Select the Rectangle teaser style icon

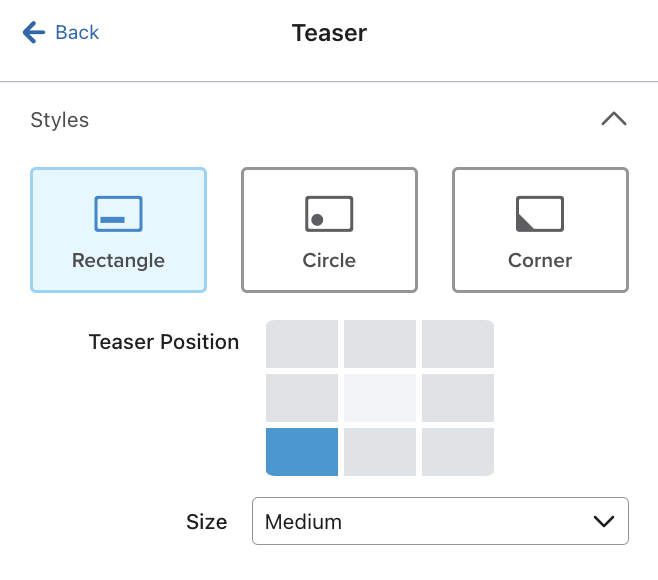pyautogui.click(x=118, y=214)
